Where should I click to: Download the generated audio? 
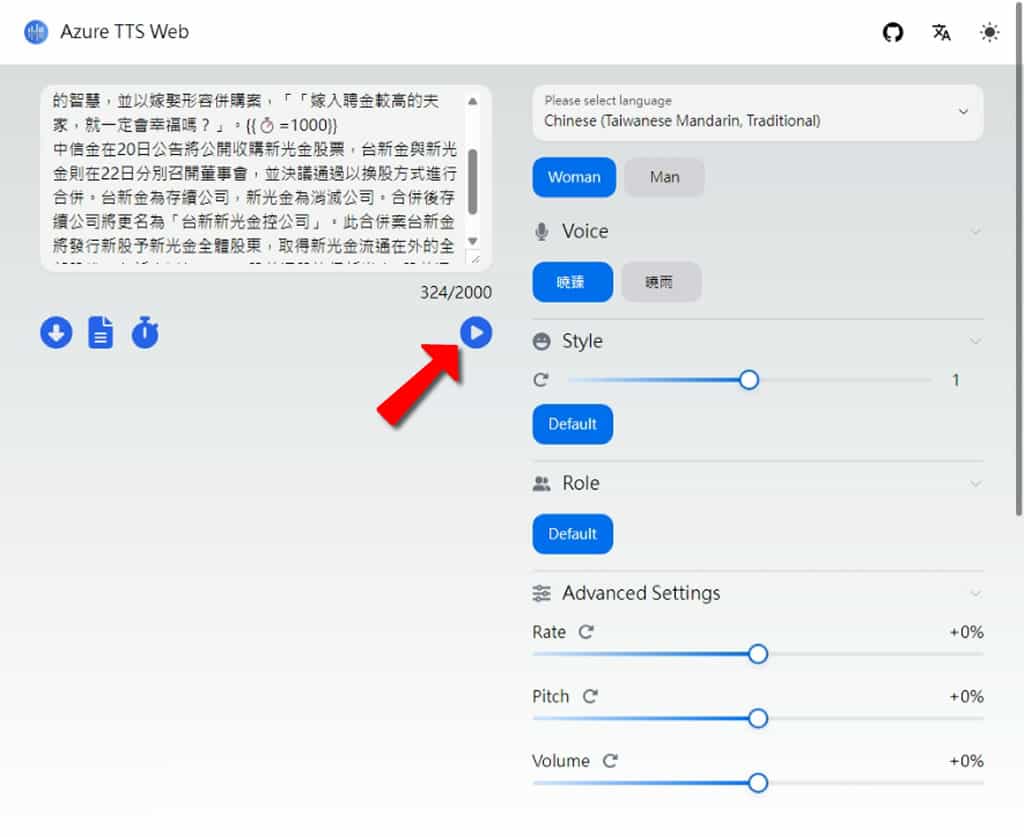(x=56, y=332)
